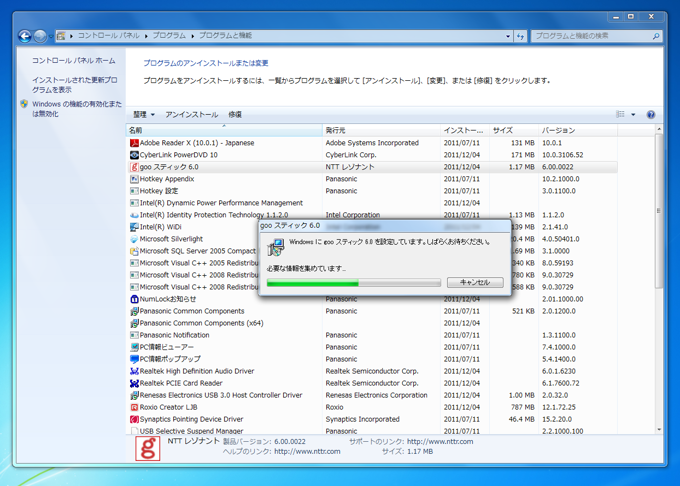Open help with the question mark icon

coord(651,114)
